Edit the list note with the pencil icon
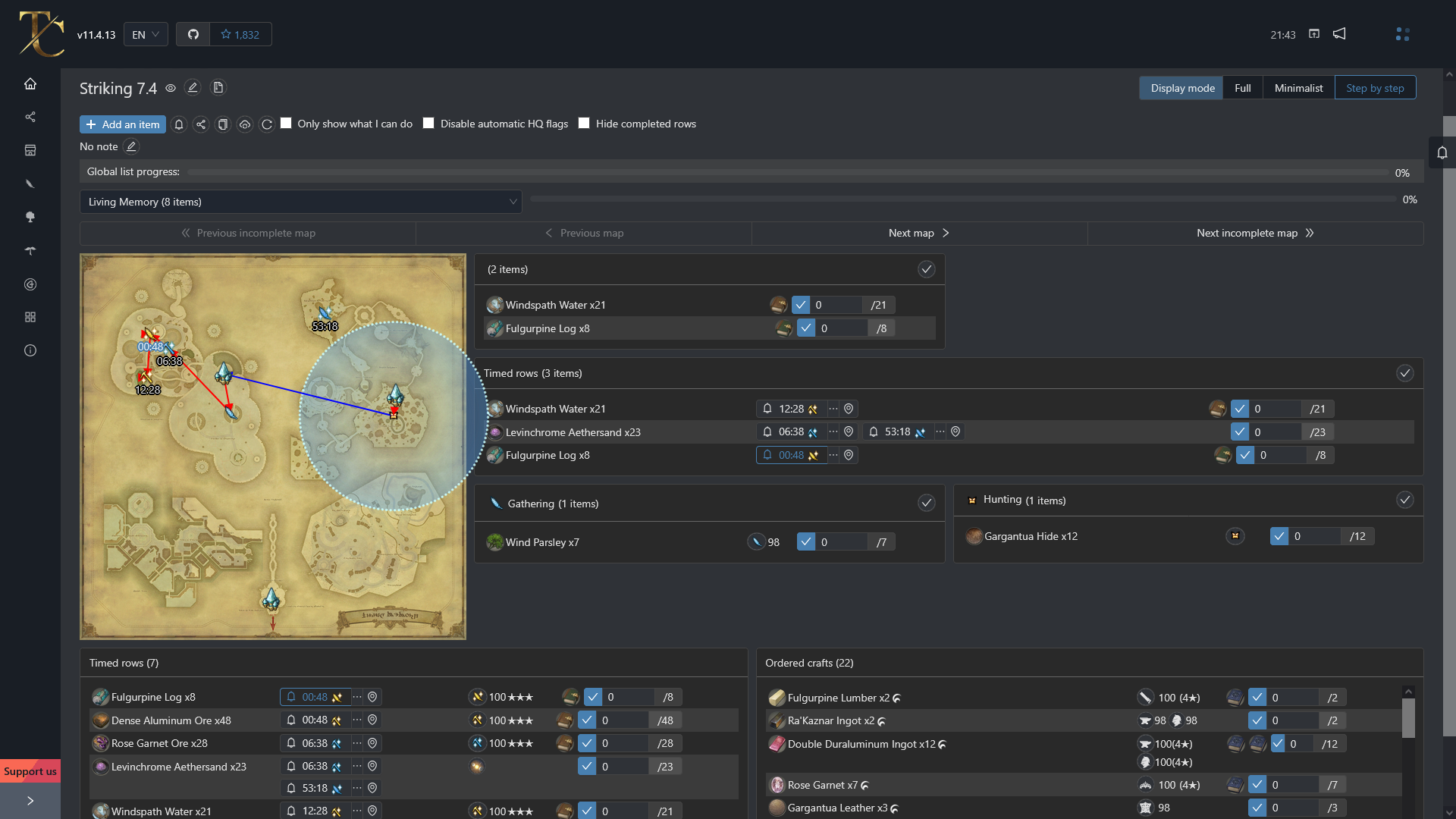 (x=131, y=146)
